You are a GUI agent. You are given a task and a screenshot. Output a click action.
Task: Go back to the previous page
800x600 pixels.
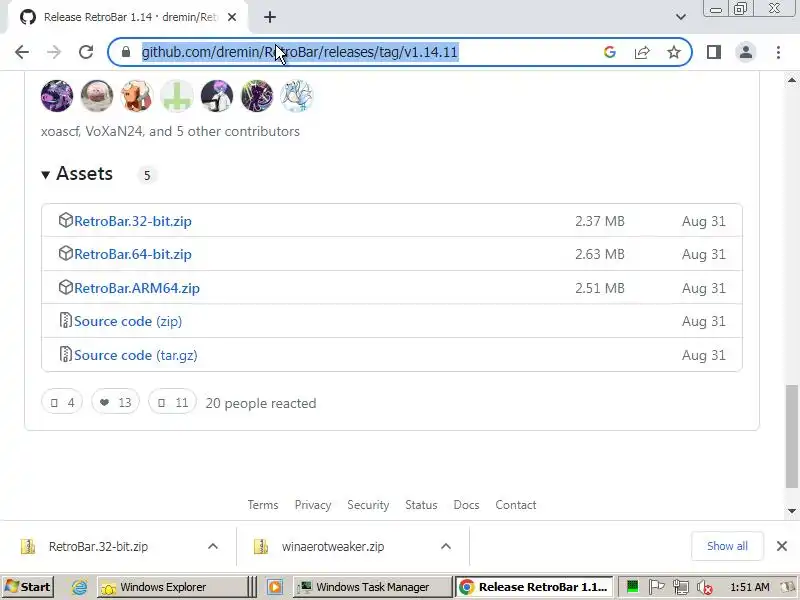22,52
